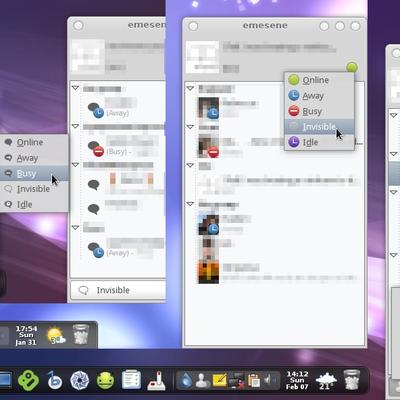This screenshot has width=400, height=400.
Task: Launch emesene green smiley dock icon
Action: coord(105,380)
